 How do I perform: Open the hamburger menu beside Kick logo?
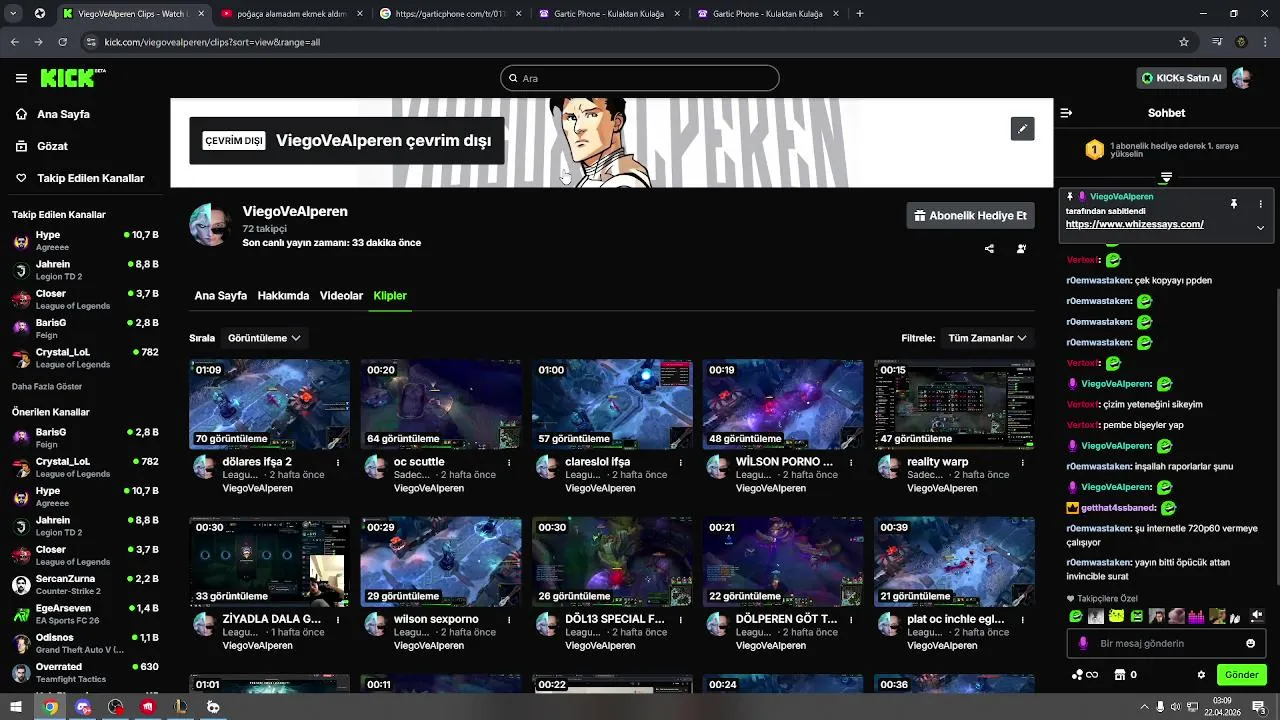(x=21, y=78)
